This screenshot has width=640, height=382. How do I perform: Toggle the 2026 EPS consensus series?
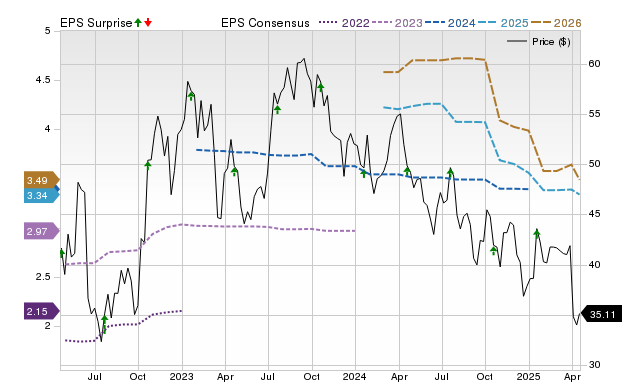pos(556,23)
